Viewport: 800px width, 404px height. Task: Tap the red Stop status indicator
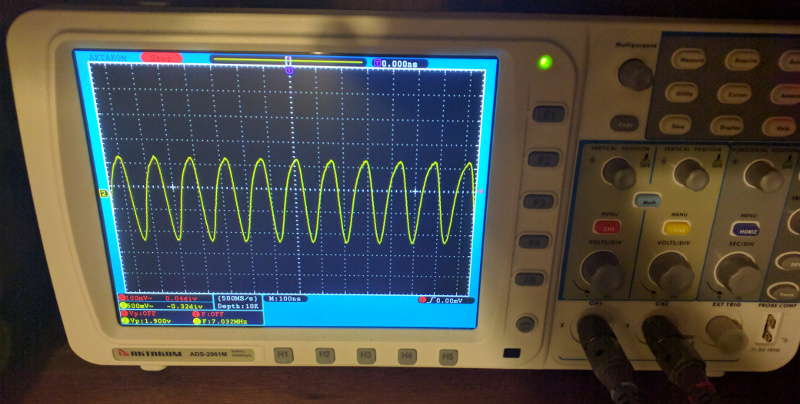tap(161, 58)
